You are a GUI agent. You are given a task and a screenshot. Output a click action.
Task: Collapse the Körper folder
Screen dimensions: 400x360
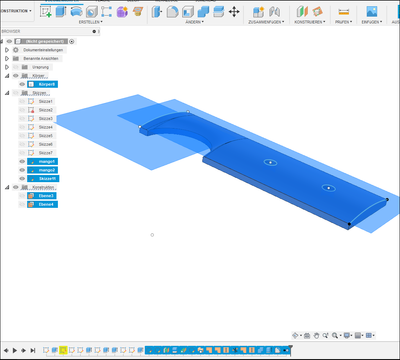[7, 76]
